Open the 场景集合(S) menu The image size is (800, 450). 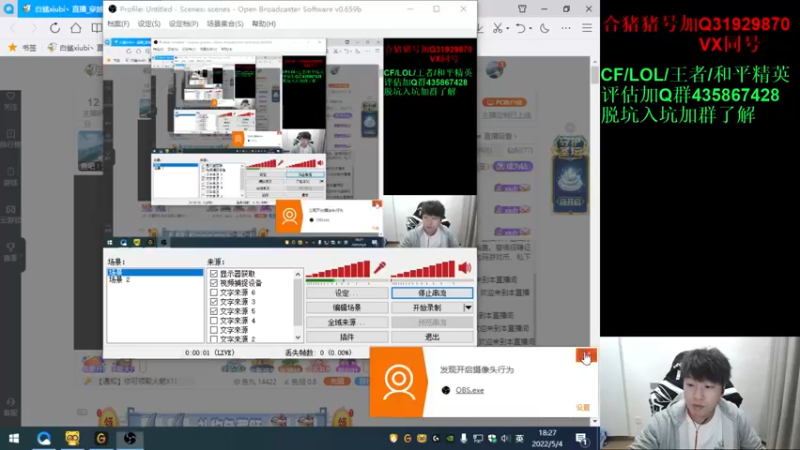coord(225,23)
